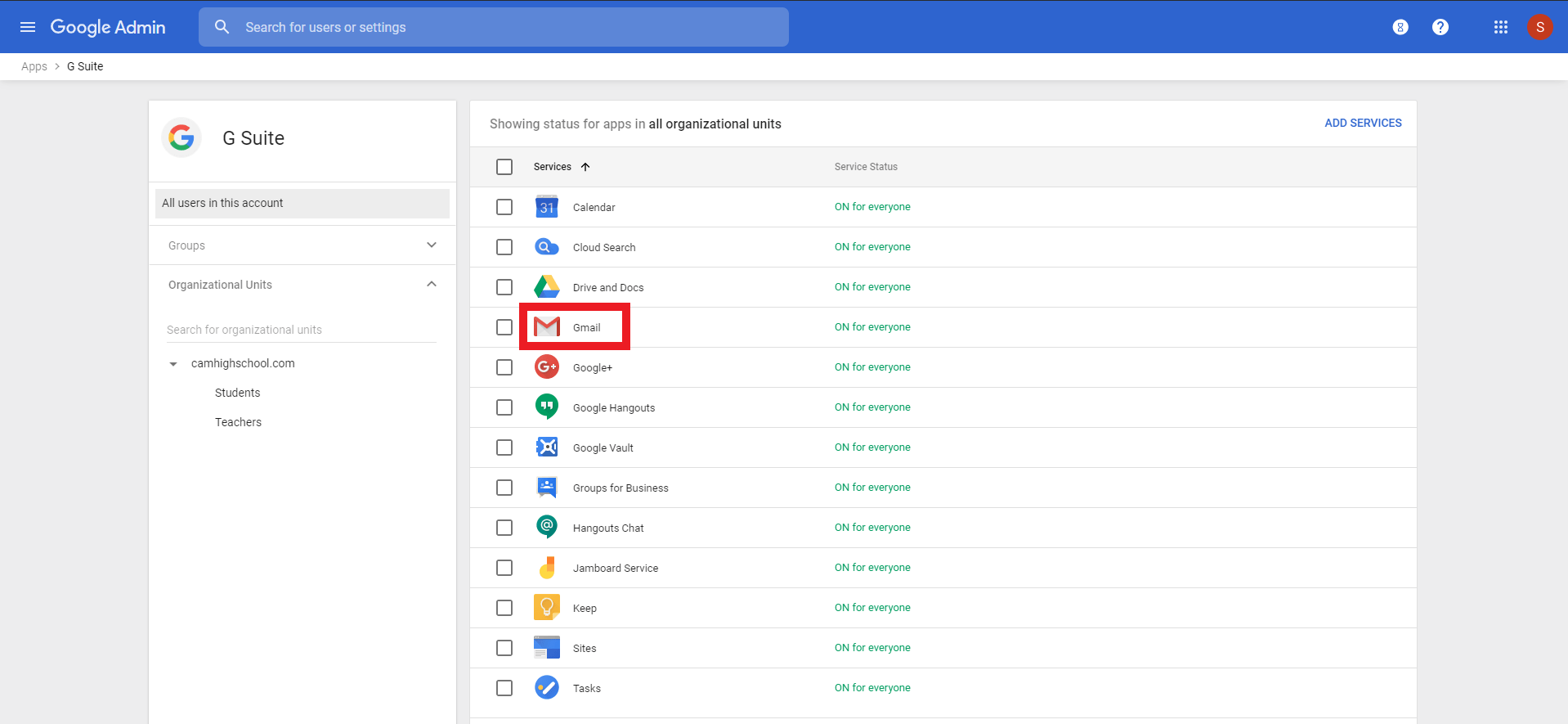Image resolution: width=1568 pixels, height=724 pixels.
Task: Select the Teachers organizational unit
Action: click(239, 422)
